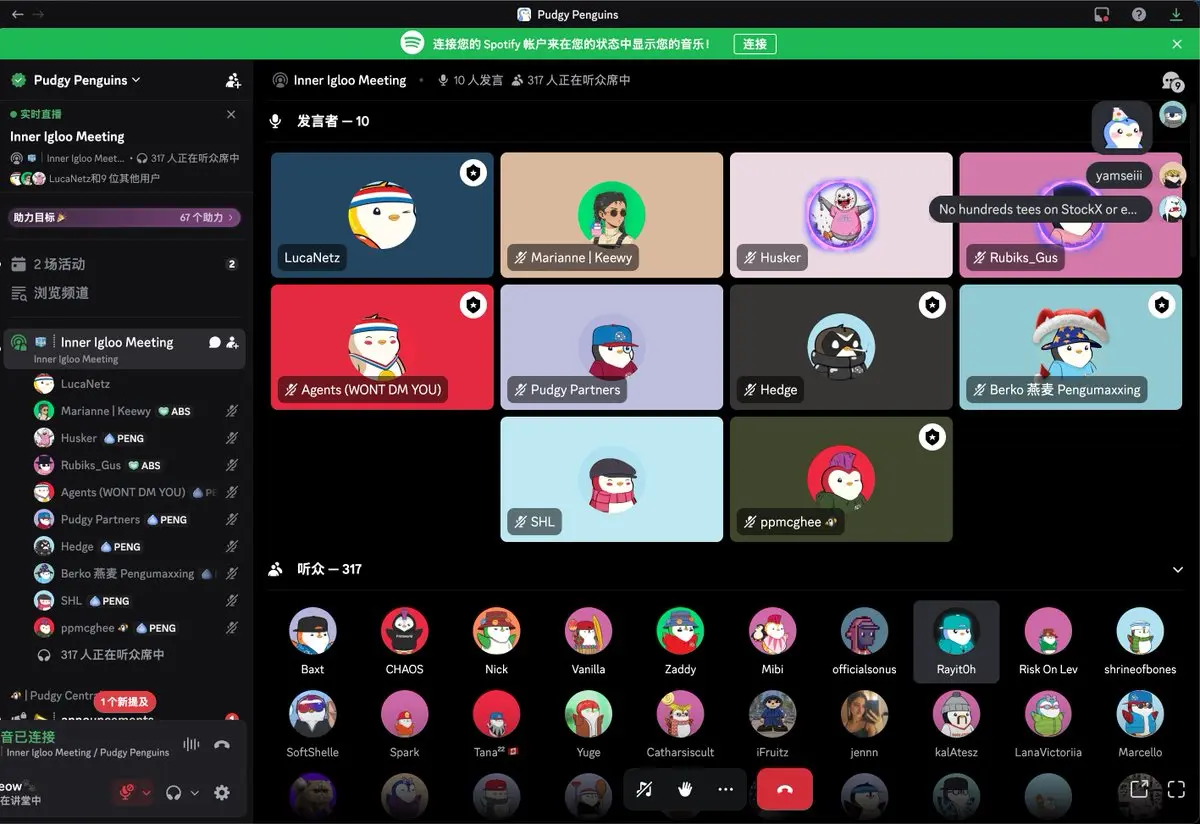Select audience member Rayit0h
The image size is (1200, 824).
coord(956,642)
